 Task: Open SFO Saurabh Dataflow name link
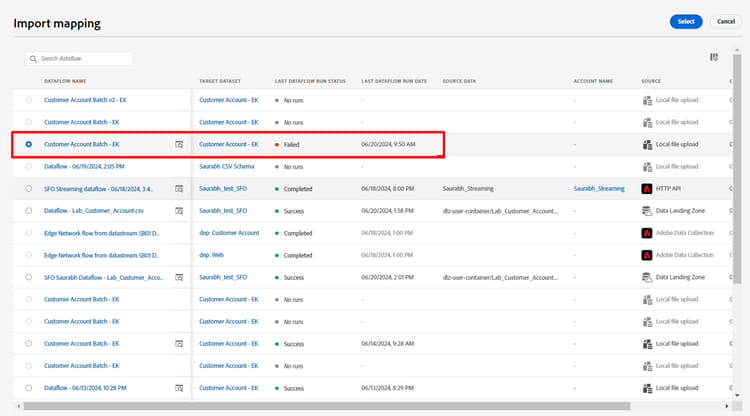[104, 277]
